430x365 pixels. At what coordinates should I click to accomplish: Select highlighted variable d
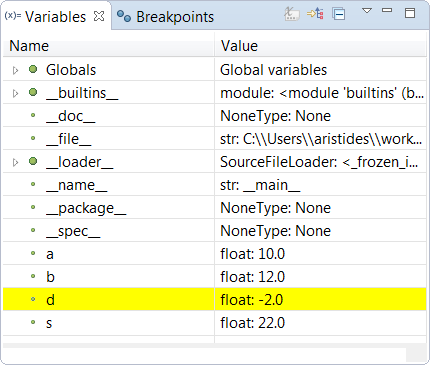(215, 300)
